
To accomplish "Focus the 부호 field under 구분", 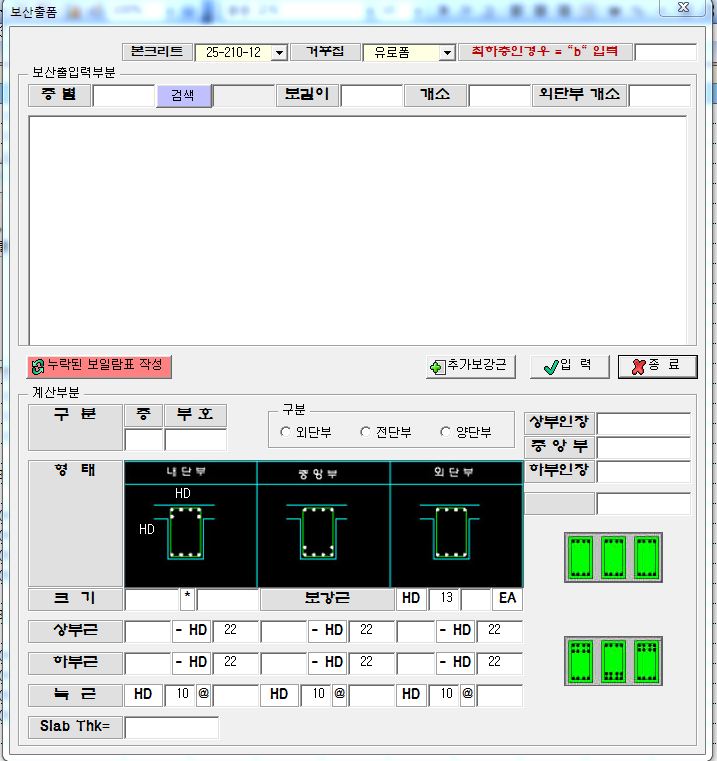I will [196, 440].
